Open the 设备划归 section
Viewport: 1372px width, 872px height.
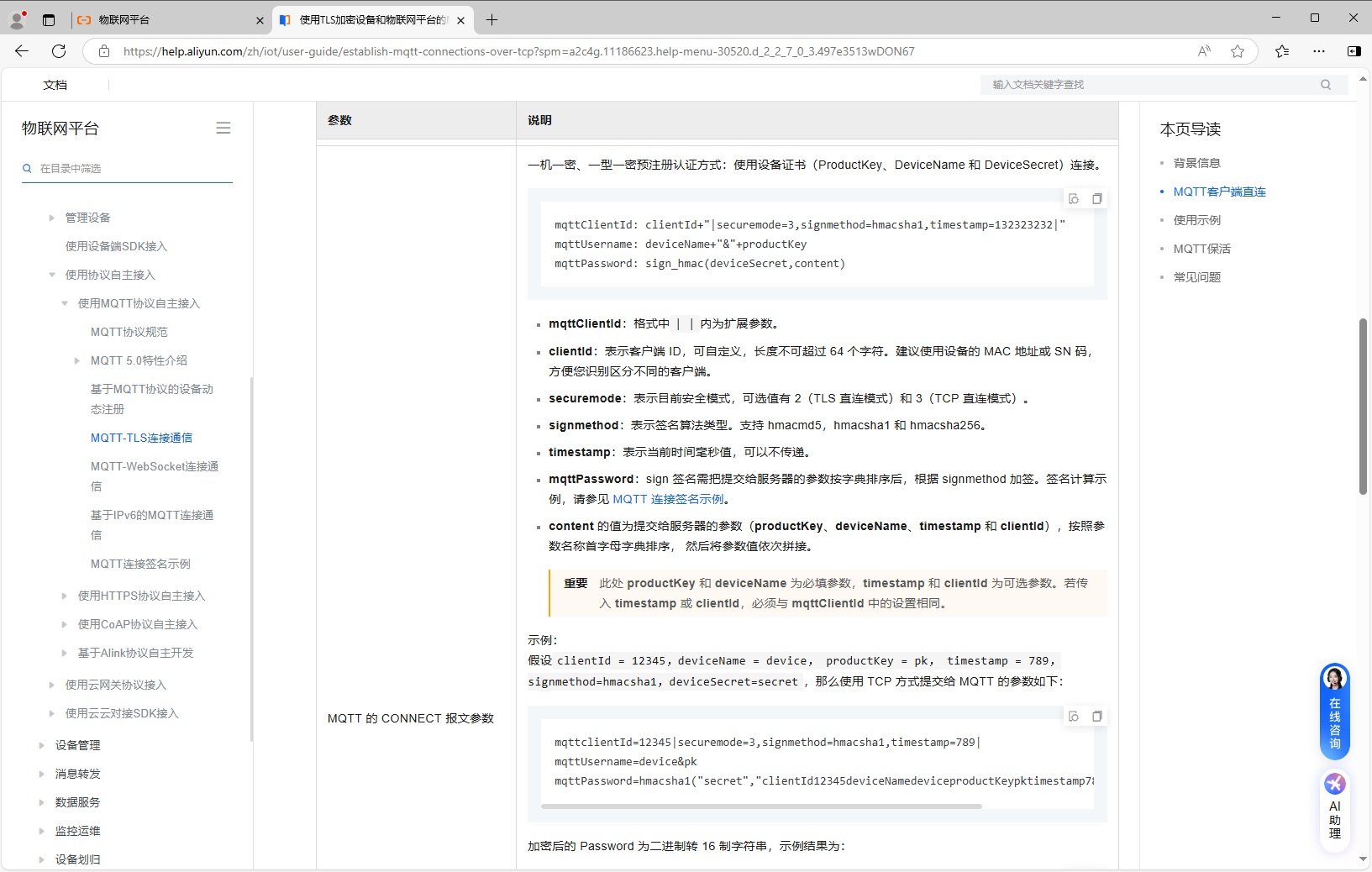78,859
